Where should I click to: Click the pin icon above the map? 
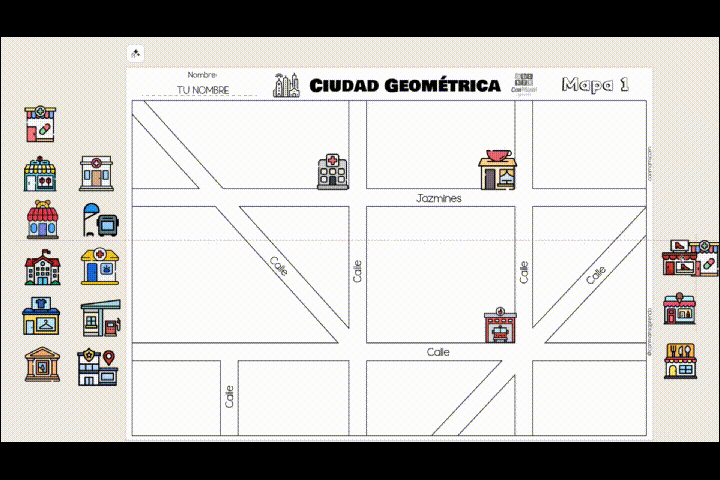click(135, 54)
